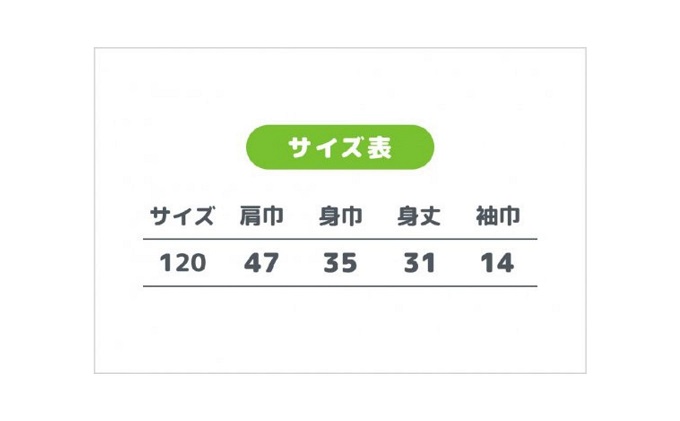Click the line beneath the table headers
Viewport: 680px width, 421px height.
coord(340,239)
